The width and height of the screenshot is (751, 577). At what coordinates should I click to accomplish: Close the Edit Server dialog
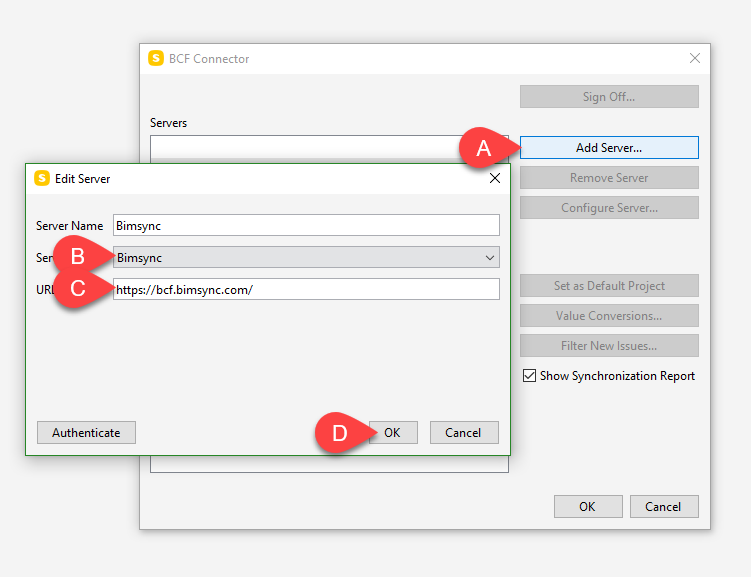495,178
